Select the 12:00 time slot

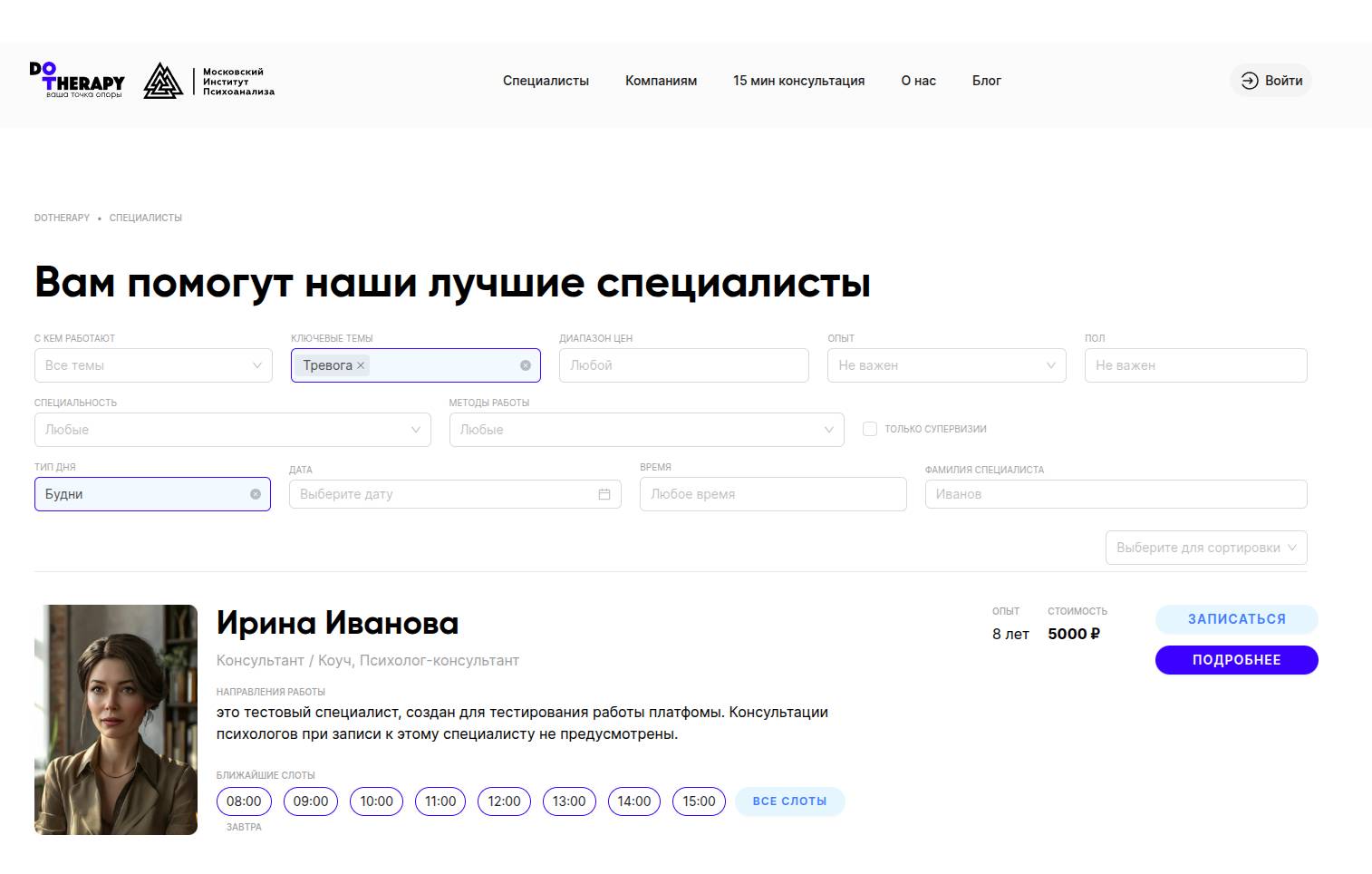[504, 801]
